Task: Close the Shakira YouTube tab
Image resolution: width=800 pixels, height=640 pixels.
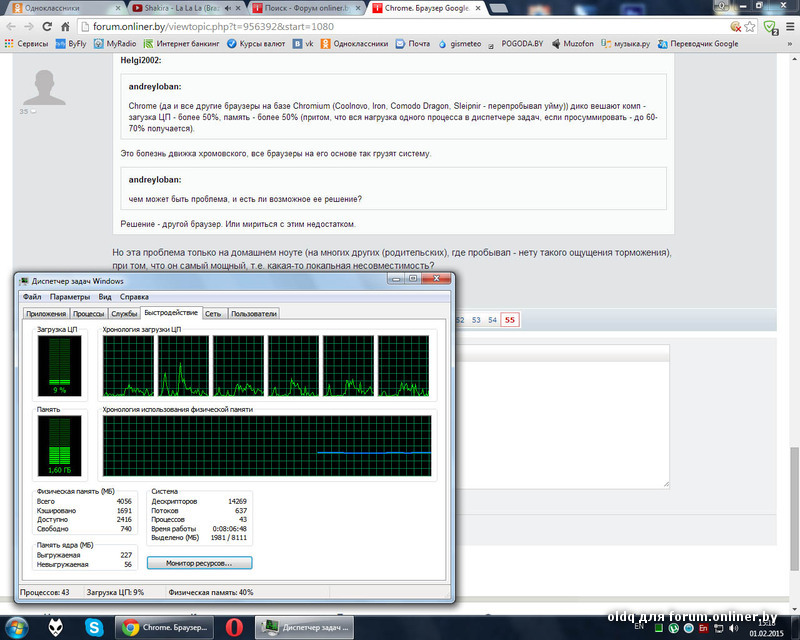Action: (x=238, y=8)
